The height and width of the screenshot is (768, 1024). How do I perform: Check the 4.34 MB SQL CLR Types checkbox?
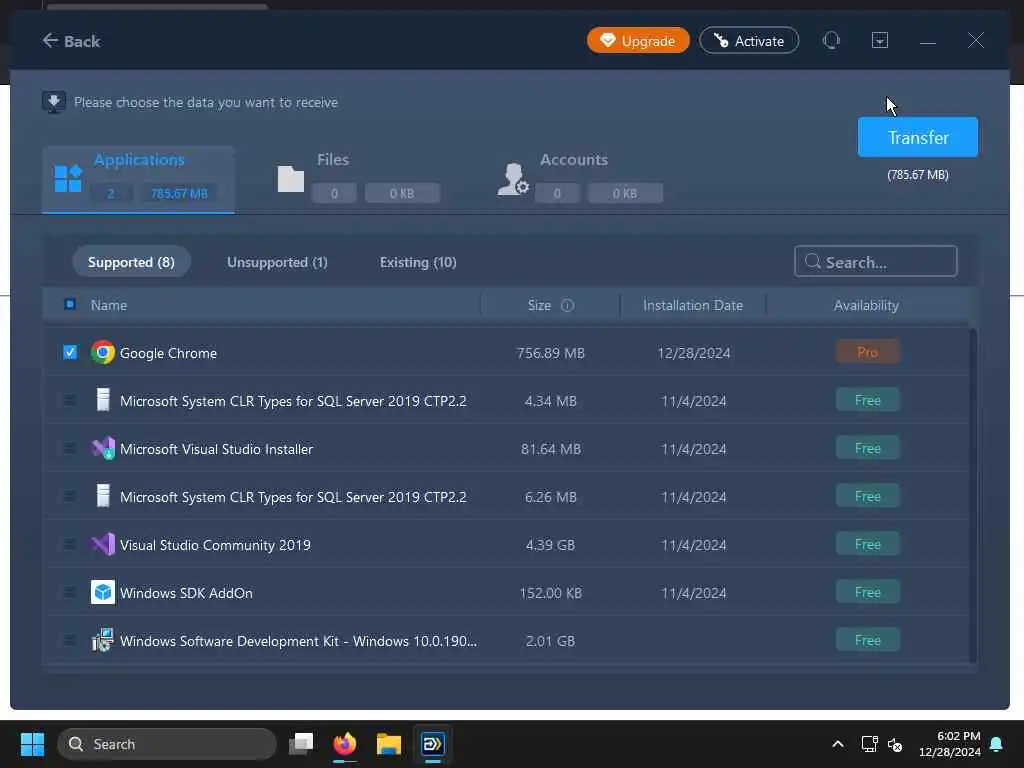[x=70, y=400]
